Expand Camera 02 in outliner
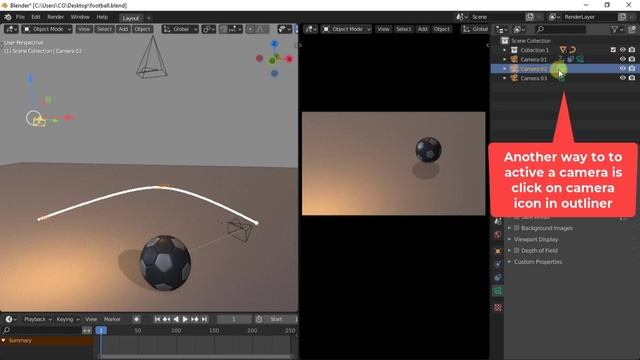 pos(505,69)
